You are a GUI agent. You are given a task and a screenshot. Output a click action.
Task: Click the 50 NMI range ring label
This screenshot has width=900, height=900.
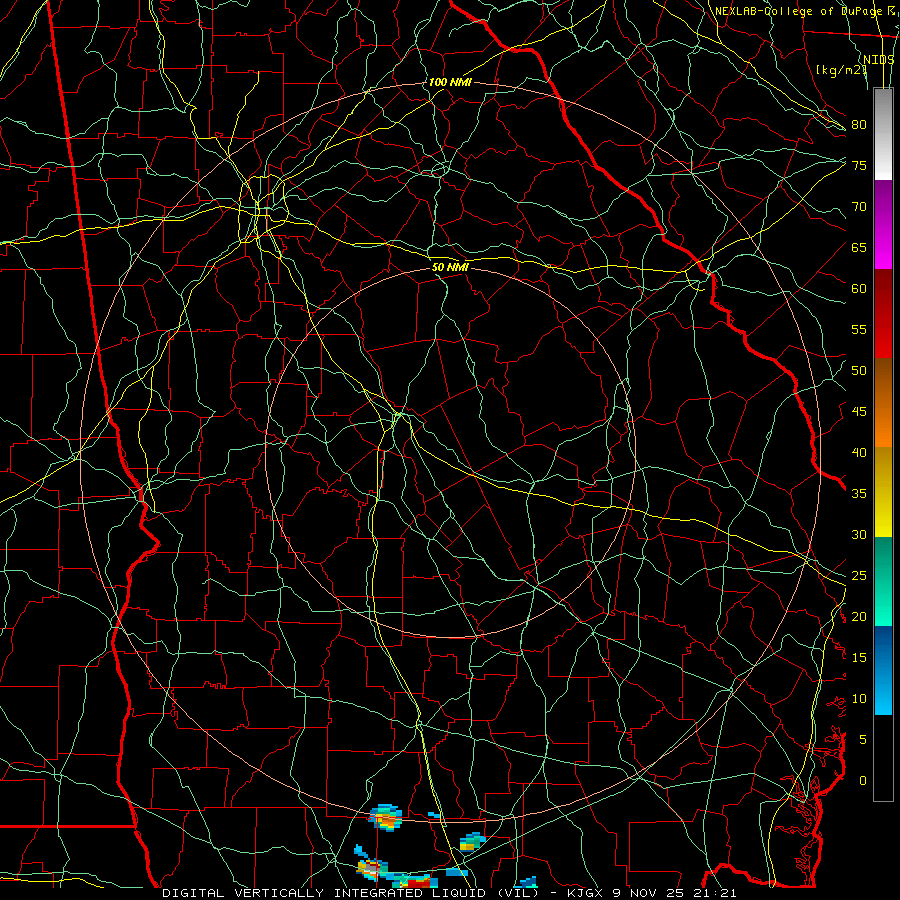[x=450, y=267]
